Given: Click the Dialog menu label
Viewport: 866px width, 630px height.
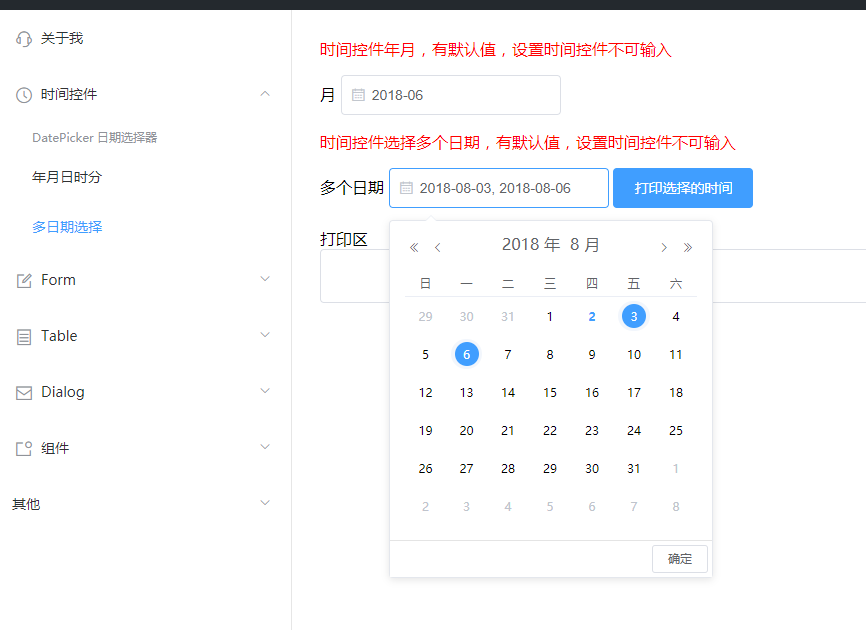Looking at the screenshot, I should (63, 392).
